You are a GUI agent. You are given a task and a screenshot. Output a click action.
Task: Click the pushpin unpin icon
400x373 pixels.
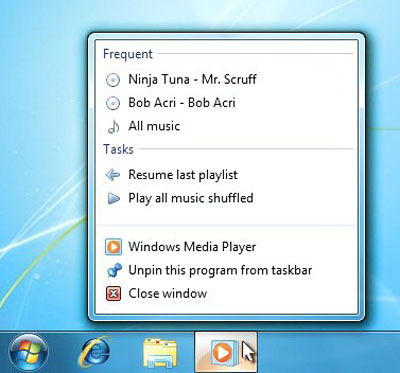pos(114,270)
